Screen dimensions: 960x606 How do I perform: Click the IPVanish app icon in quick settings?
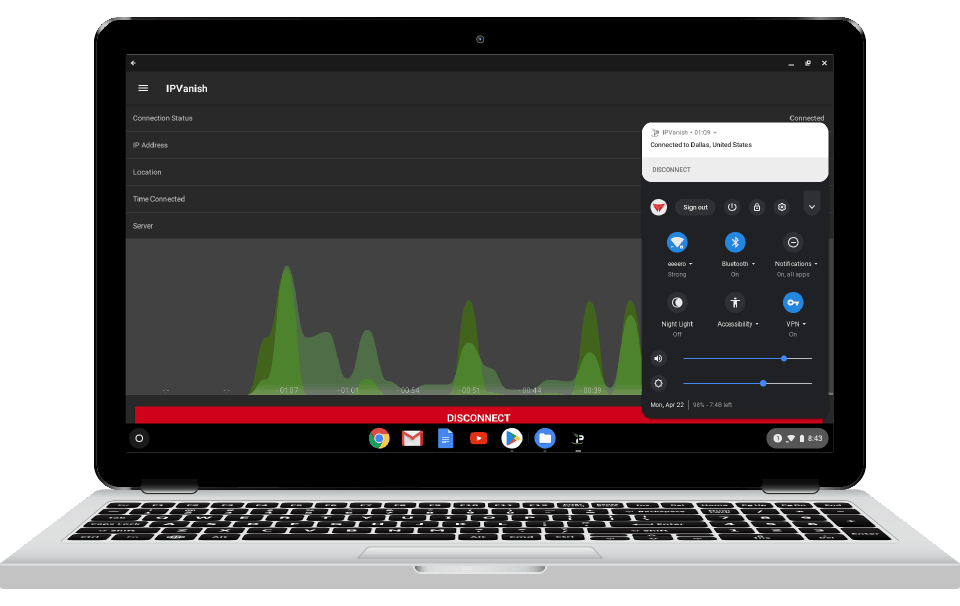pos(658,207)
